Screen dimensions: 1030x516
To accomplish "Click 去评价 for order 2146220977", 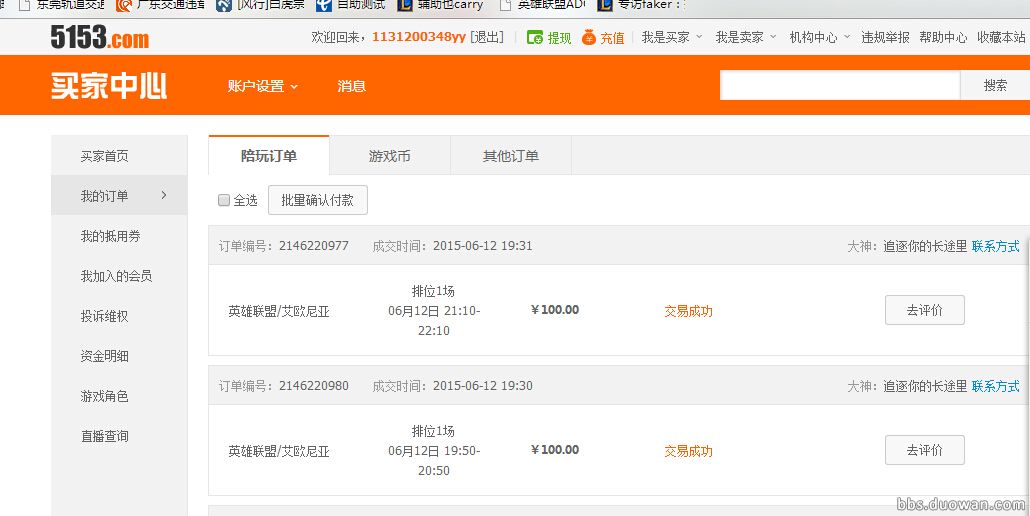I will coord(925,310).
